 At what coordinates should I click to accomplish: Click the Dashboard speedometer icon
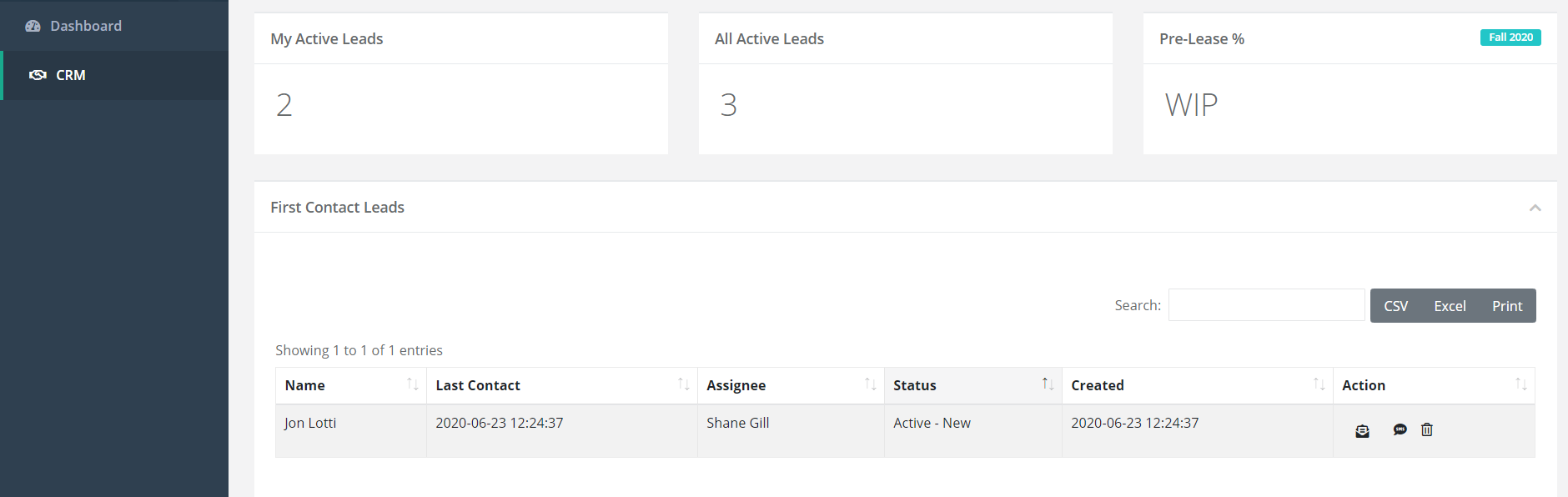coord(33,26)
